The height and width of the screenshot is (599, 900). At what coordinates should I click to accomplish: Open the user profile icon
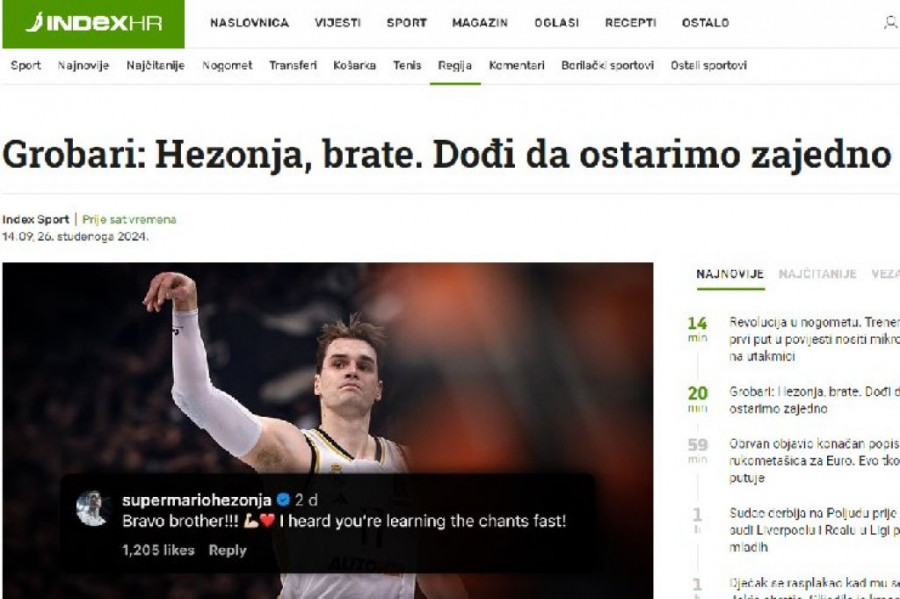coord(890,22)
